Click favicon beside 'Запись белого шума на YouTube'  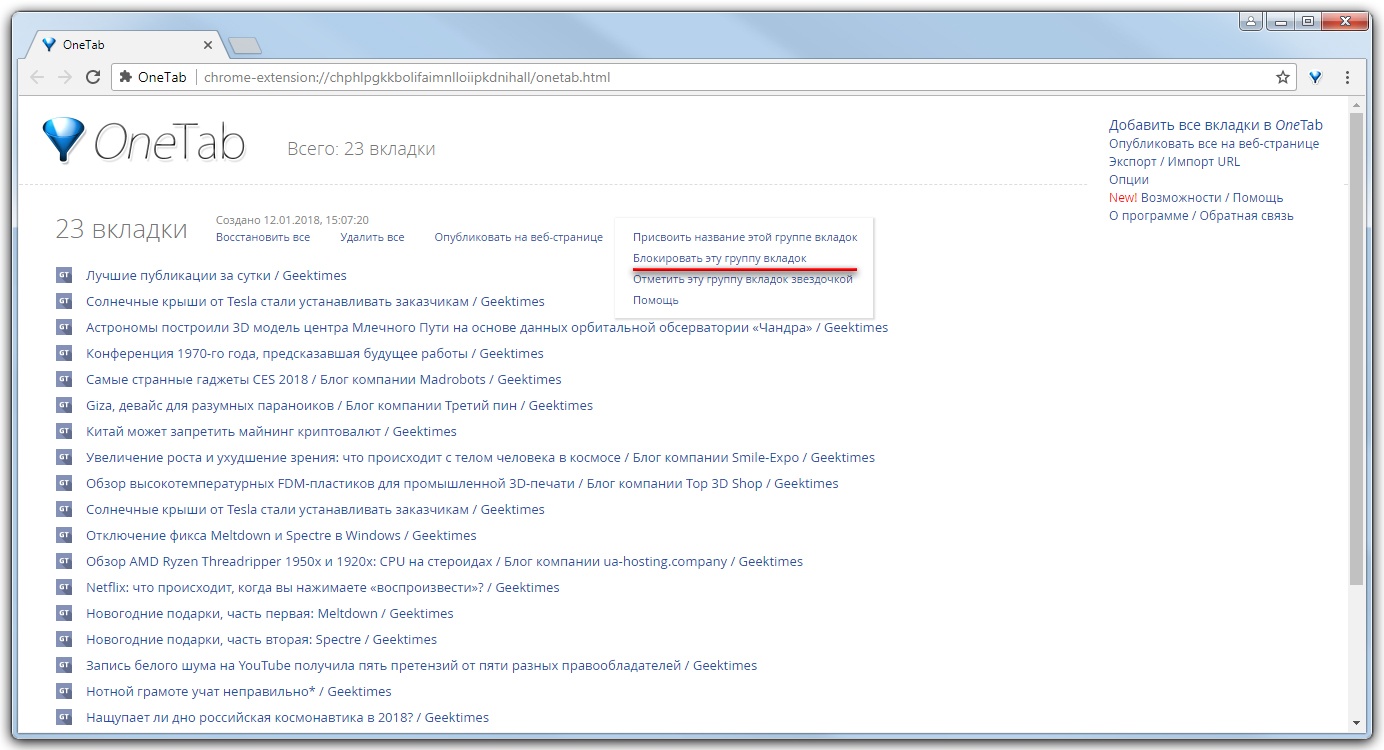pyautogui.click(x=64, y=665)
